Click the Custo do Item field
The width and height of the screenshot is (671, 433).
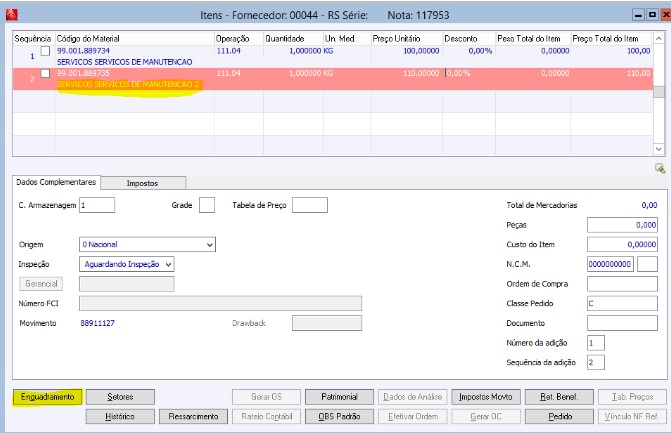click(x=622, y=245)
